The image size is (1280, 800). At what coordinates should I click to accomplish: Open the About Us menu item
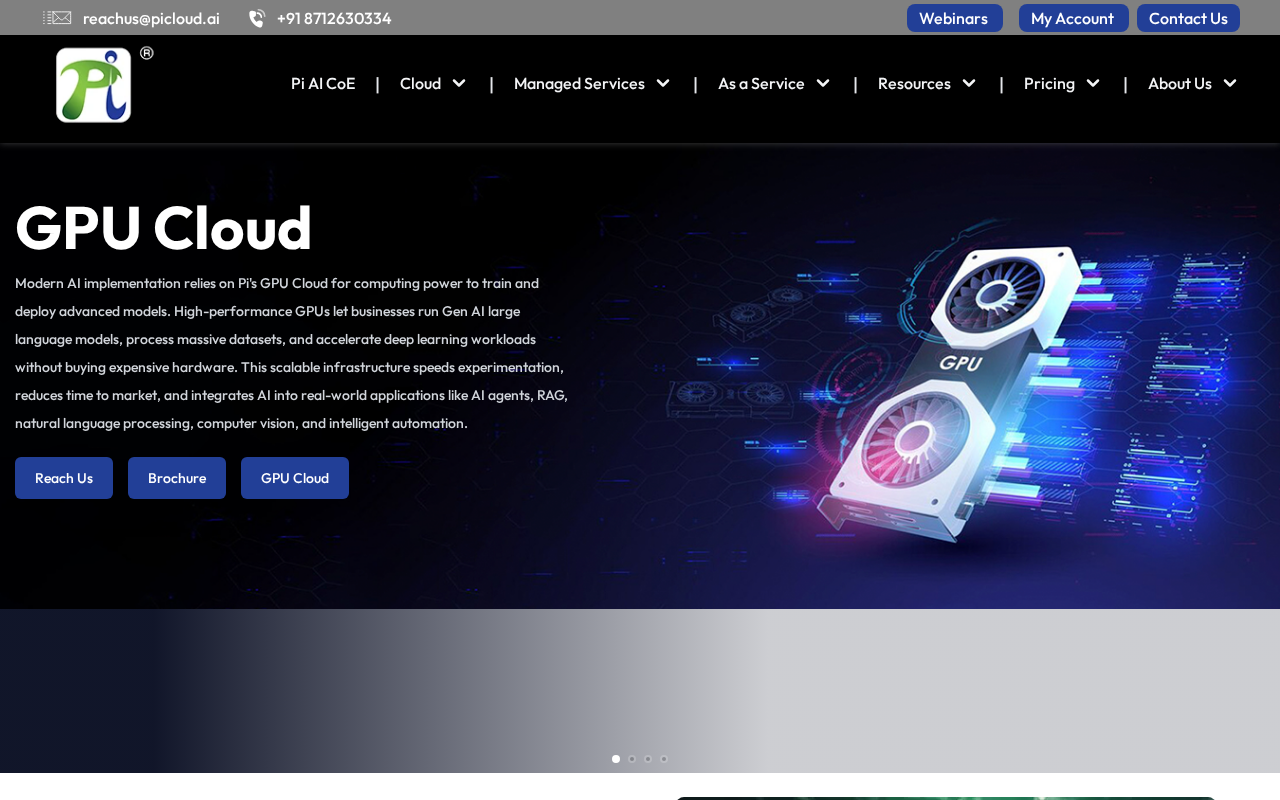[1180, 83]
